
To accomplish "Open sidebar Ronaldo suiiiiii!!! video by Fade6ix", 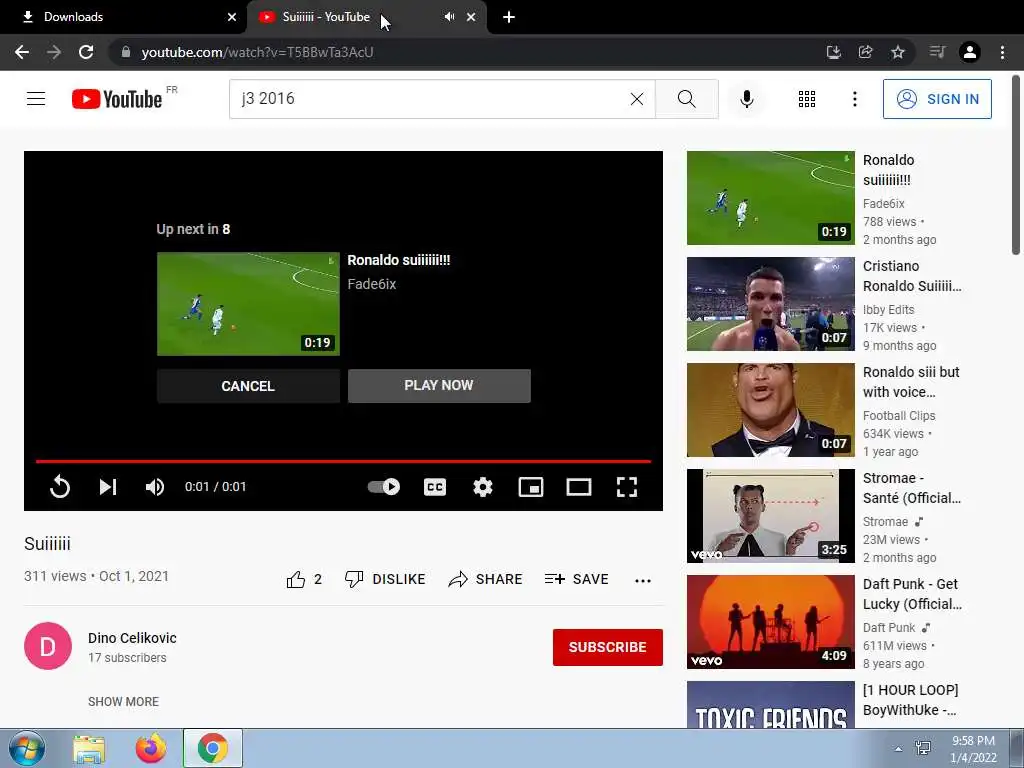I will (x=771, y=198).
